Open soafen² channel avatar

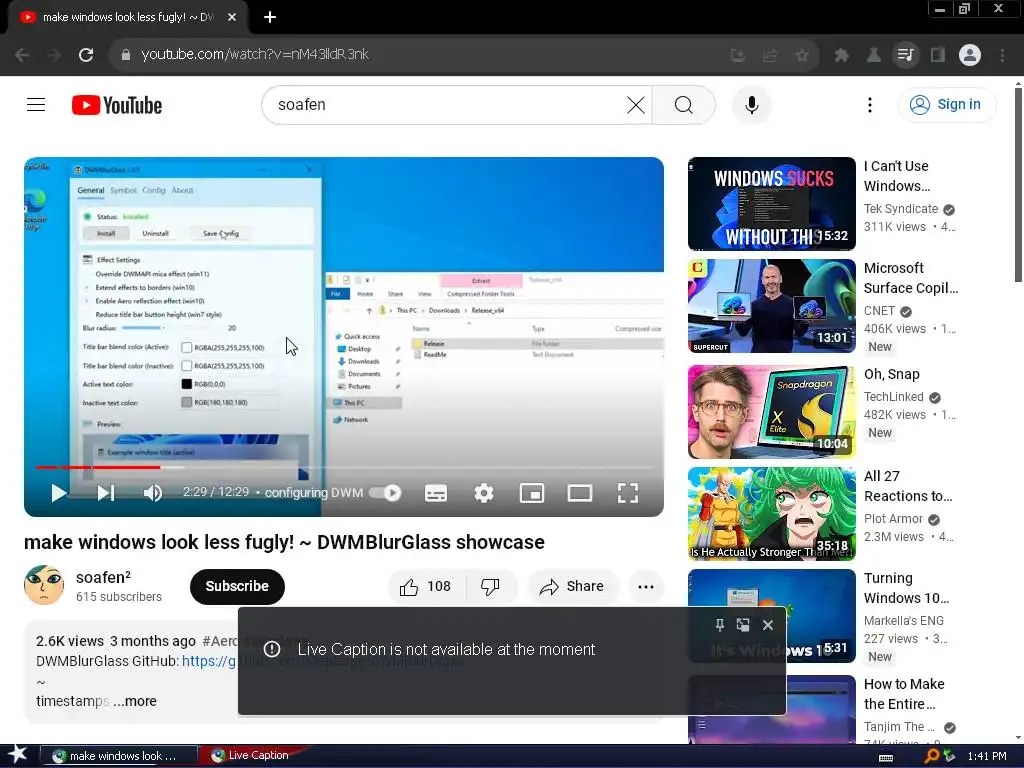point(44,585)
